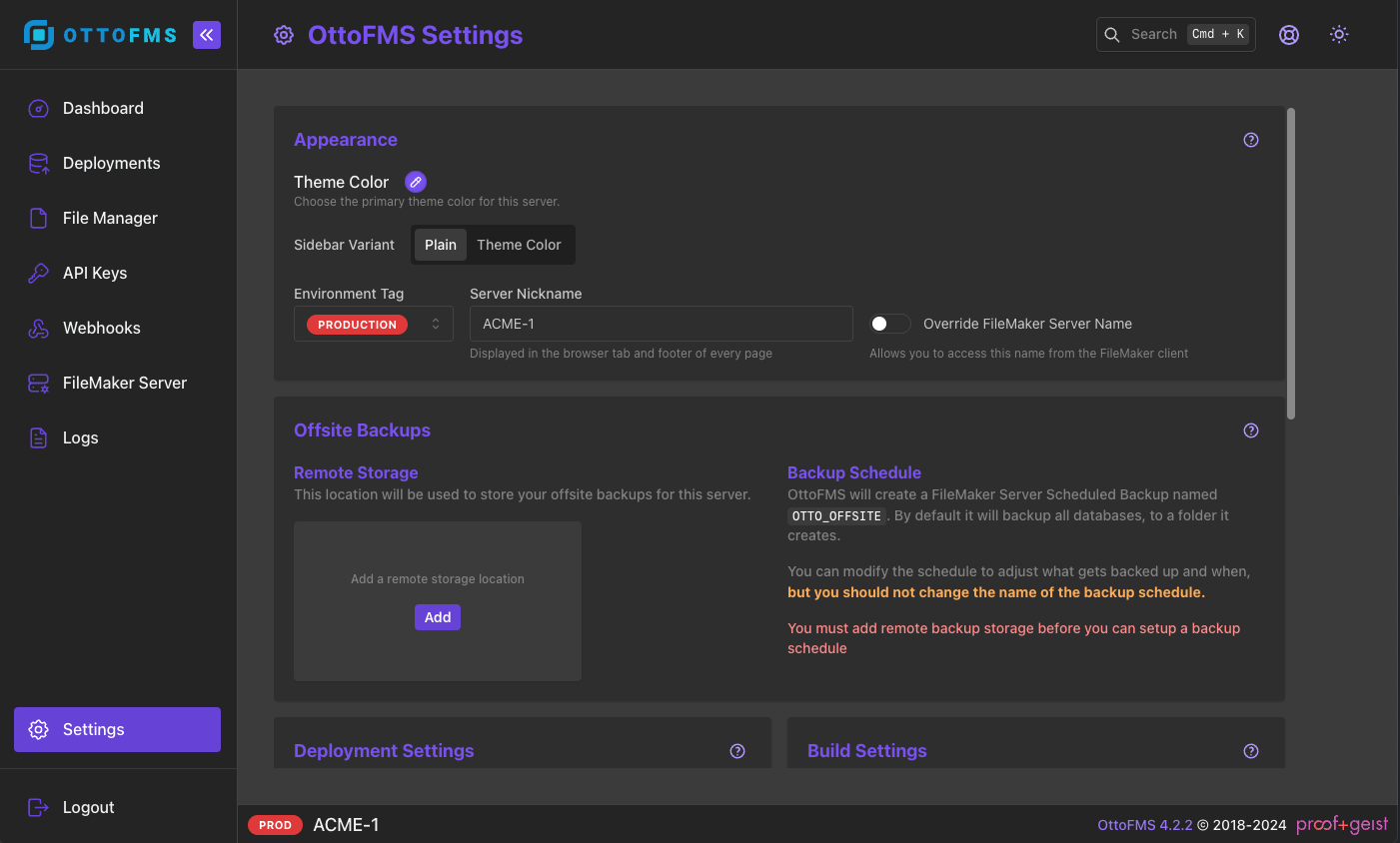Click the Appearance section heading
This screenshot has height=843, width=1400.
click(346, 140)
